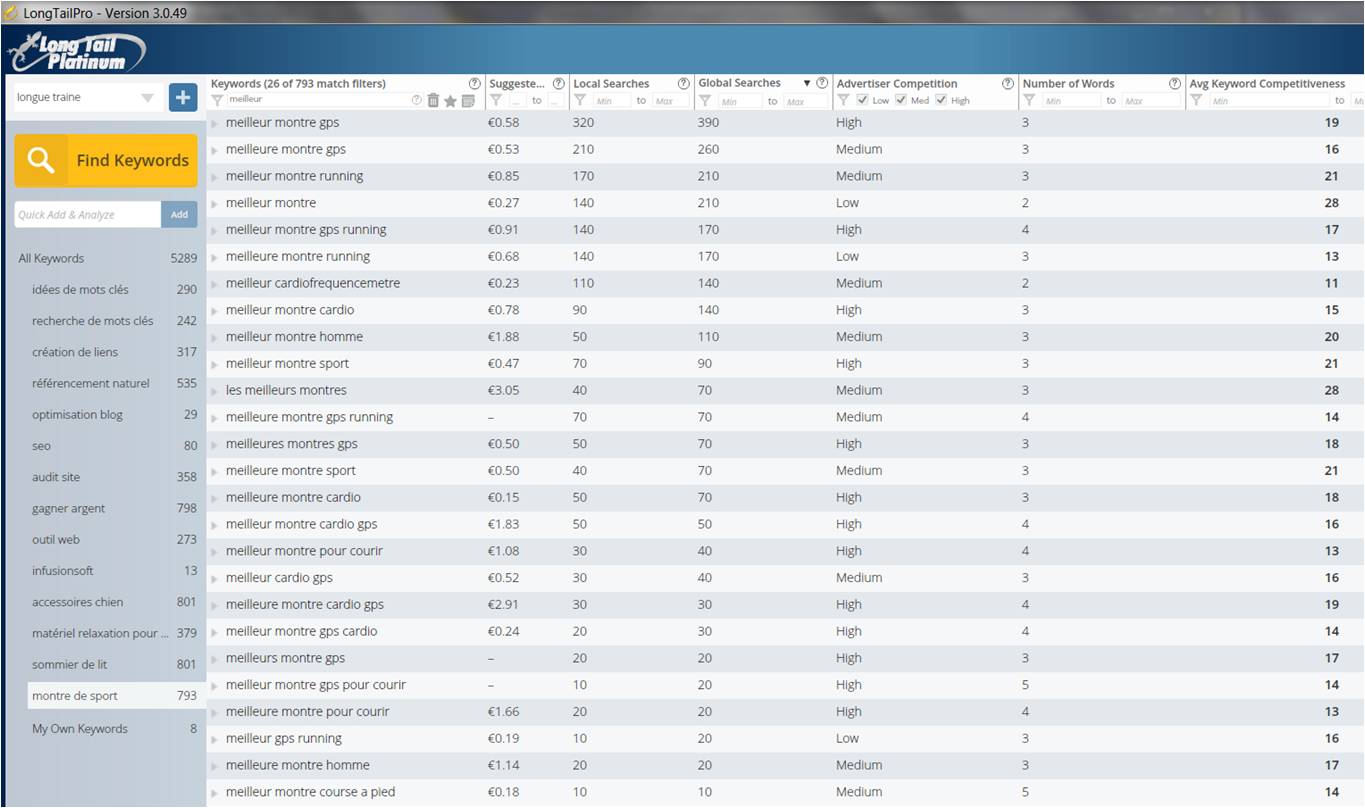Click the Number of Words funnel icon

1029,101
